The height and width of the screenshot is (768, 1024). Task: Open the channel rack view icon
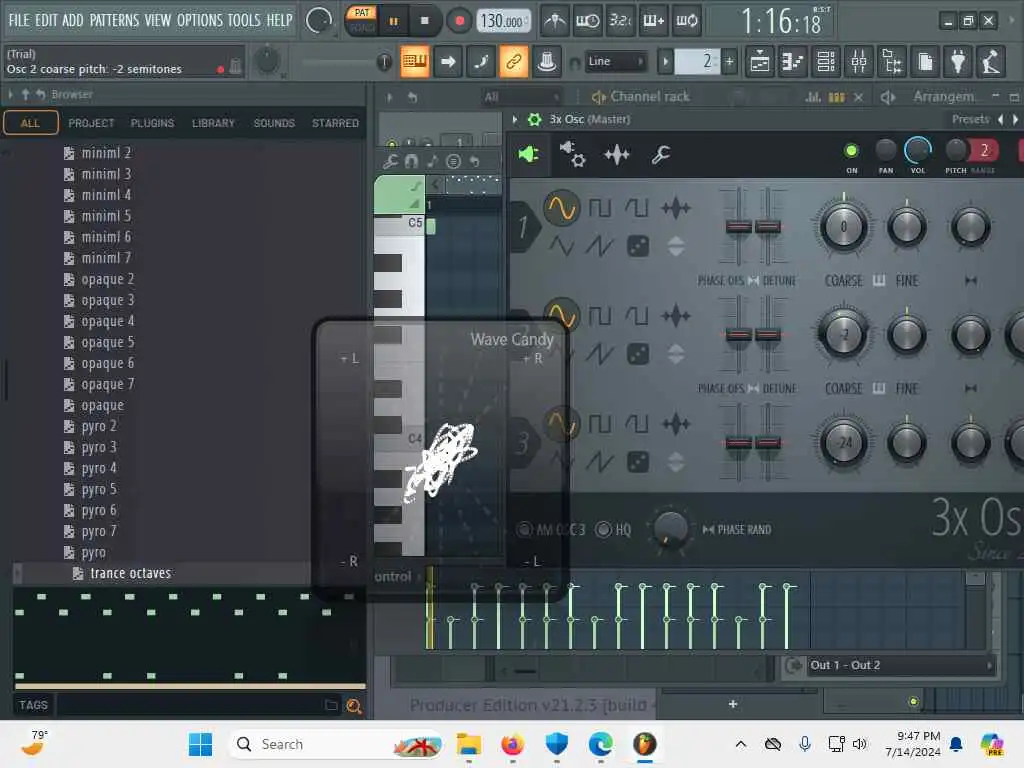pos(826,62)
